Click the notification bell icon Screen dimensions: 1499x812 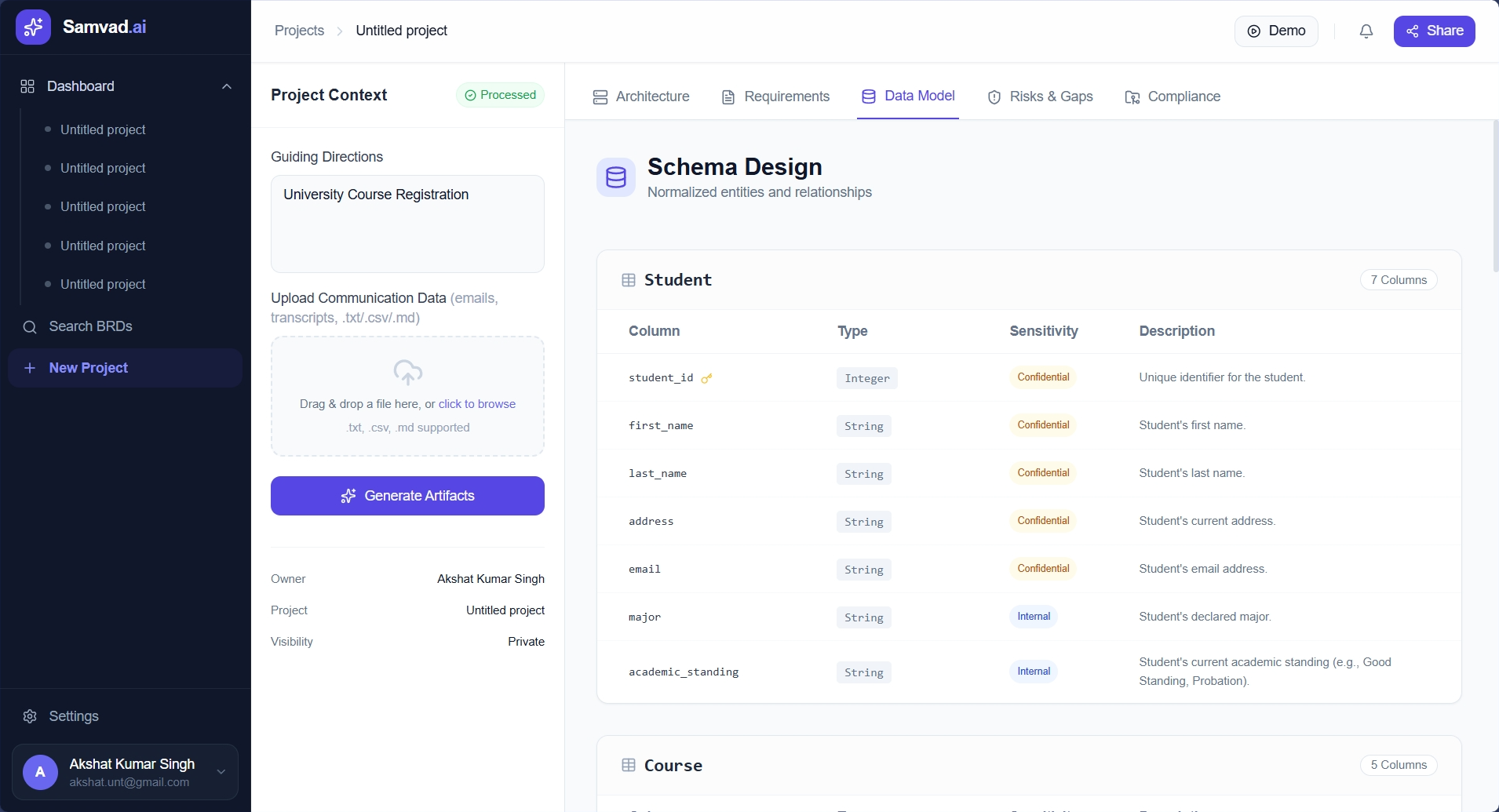click(1366, 31)
